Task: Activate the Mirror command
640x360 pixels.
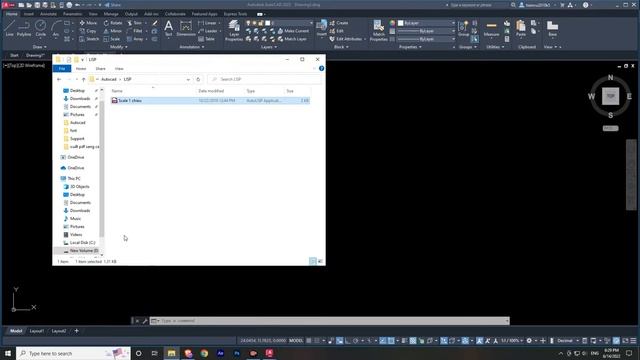Action: coord(113,31)
